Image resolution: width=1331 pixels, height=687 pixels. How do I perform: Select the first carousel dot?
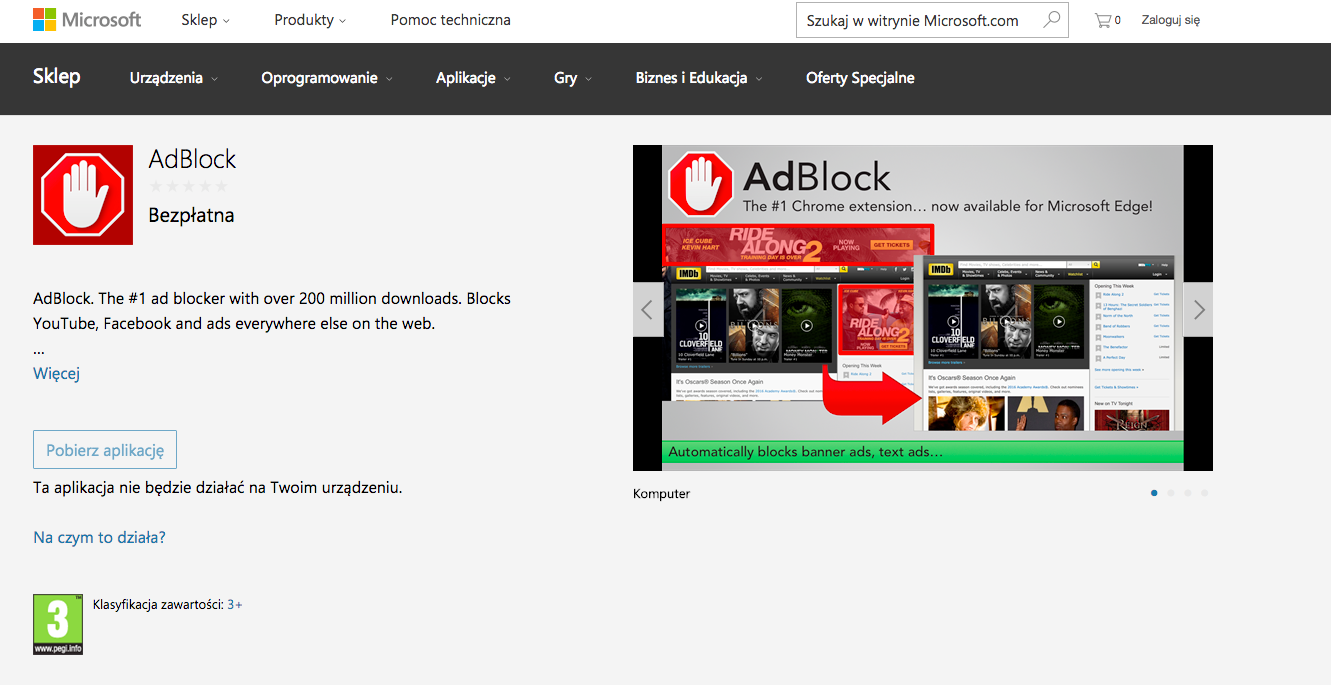coord(1154,493)
